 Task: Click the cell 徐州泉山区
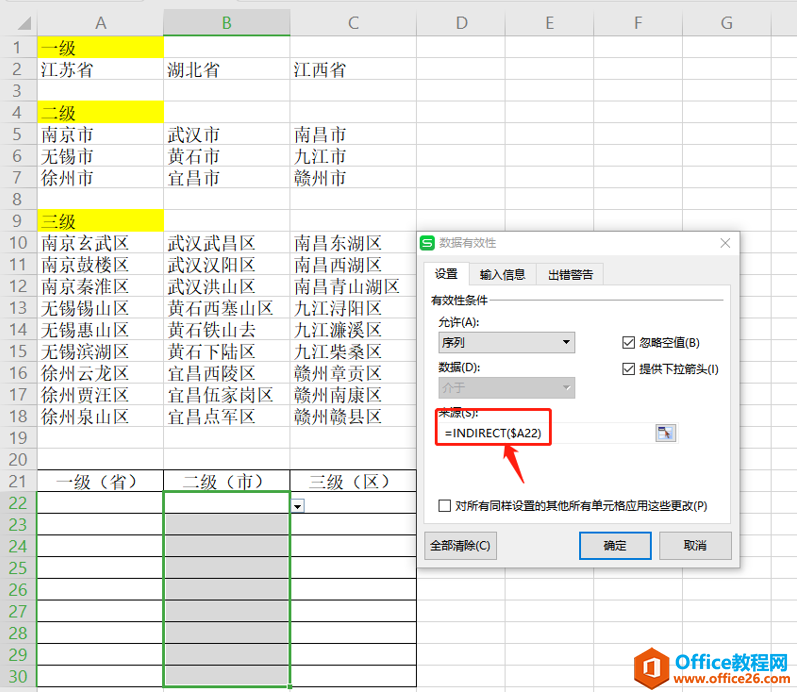tap(100, 416)
